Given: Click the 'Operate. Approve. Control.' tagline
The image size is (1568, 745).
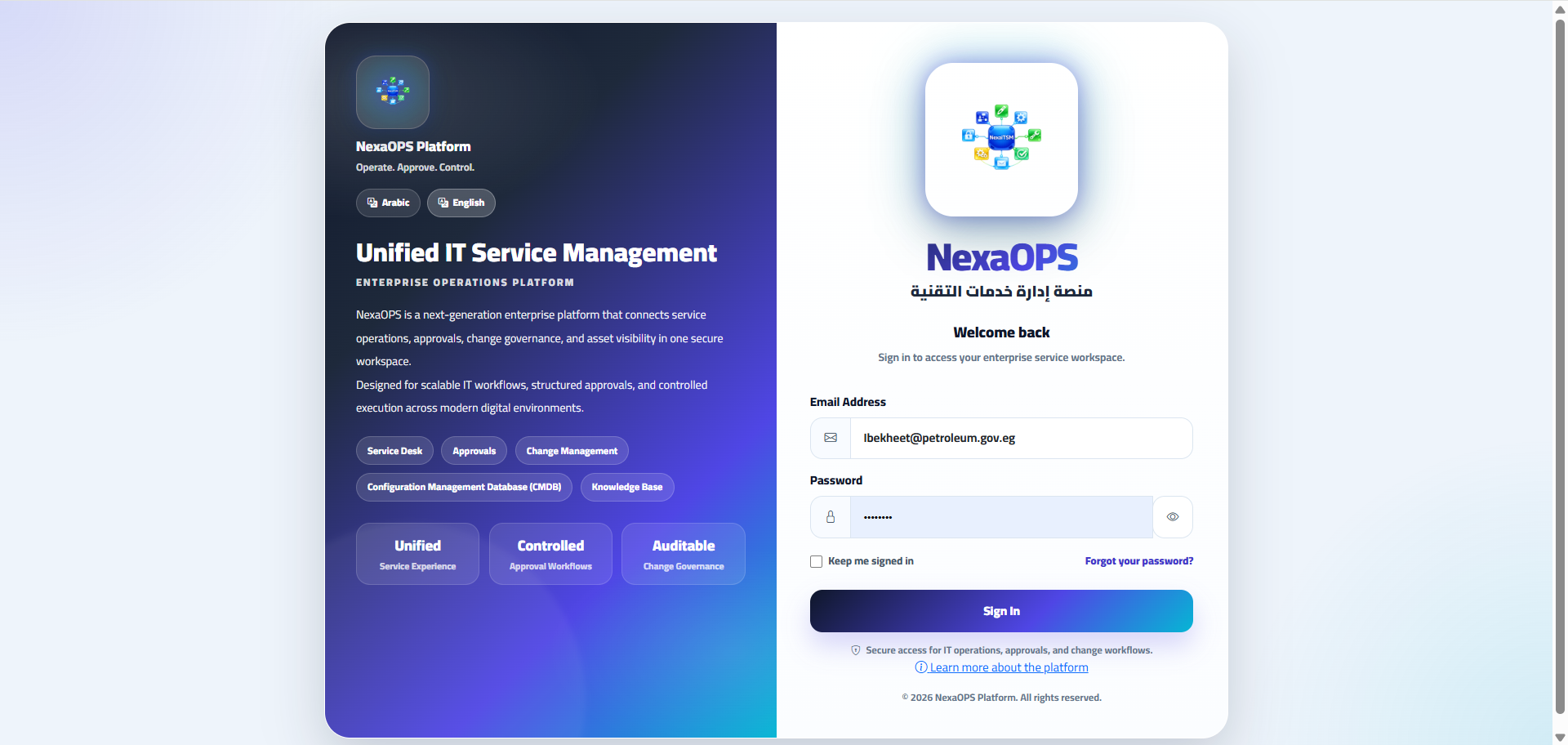Looking at the screenshot, I should click(x=415, y=167).
